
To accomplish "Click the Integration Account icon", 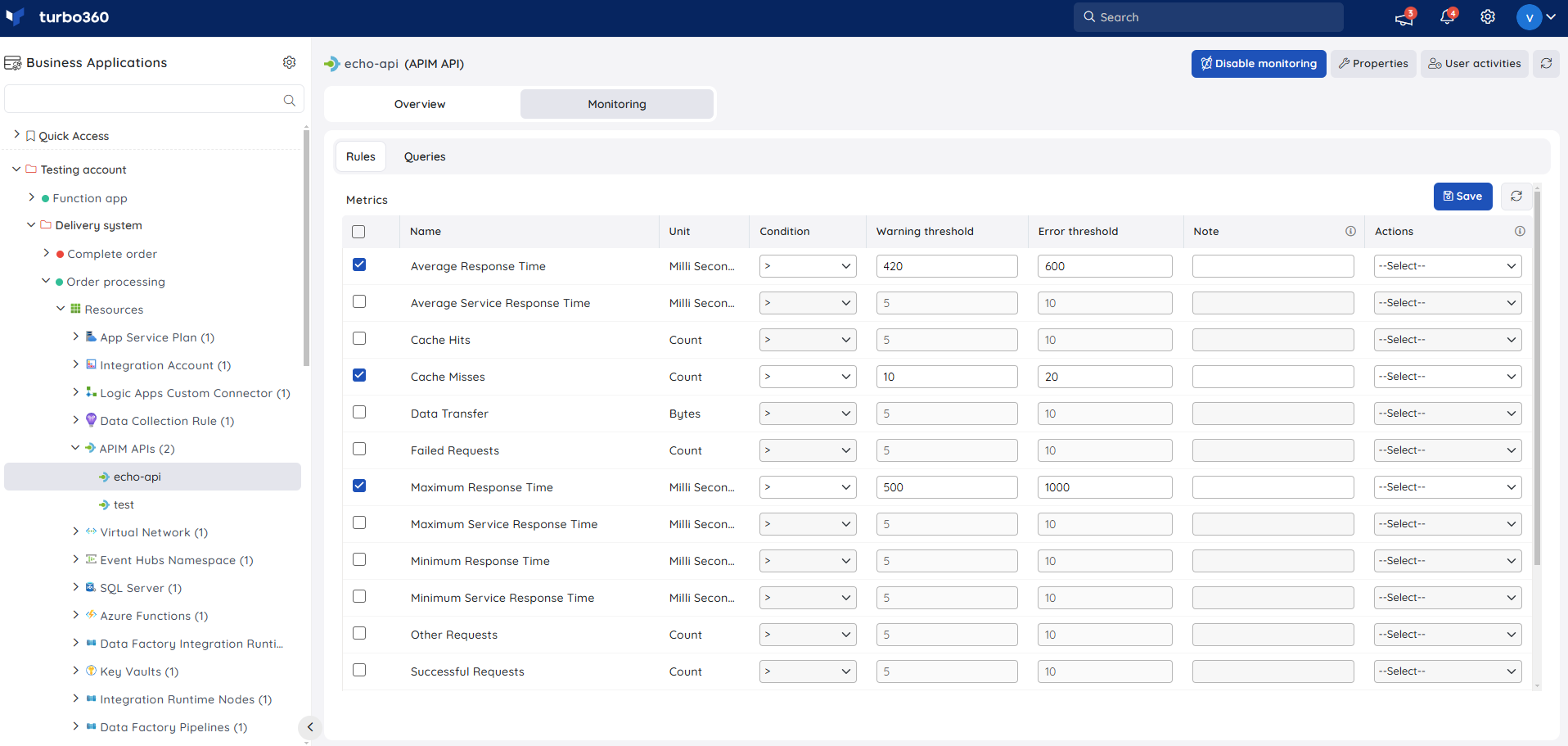I will [x=91, y=364].
